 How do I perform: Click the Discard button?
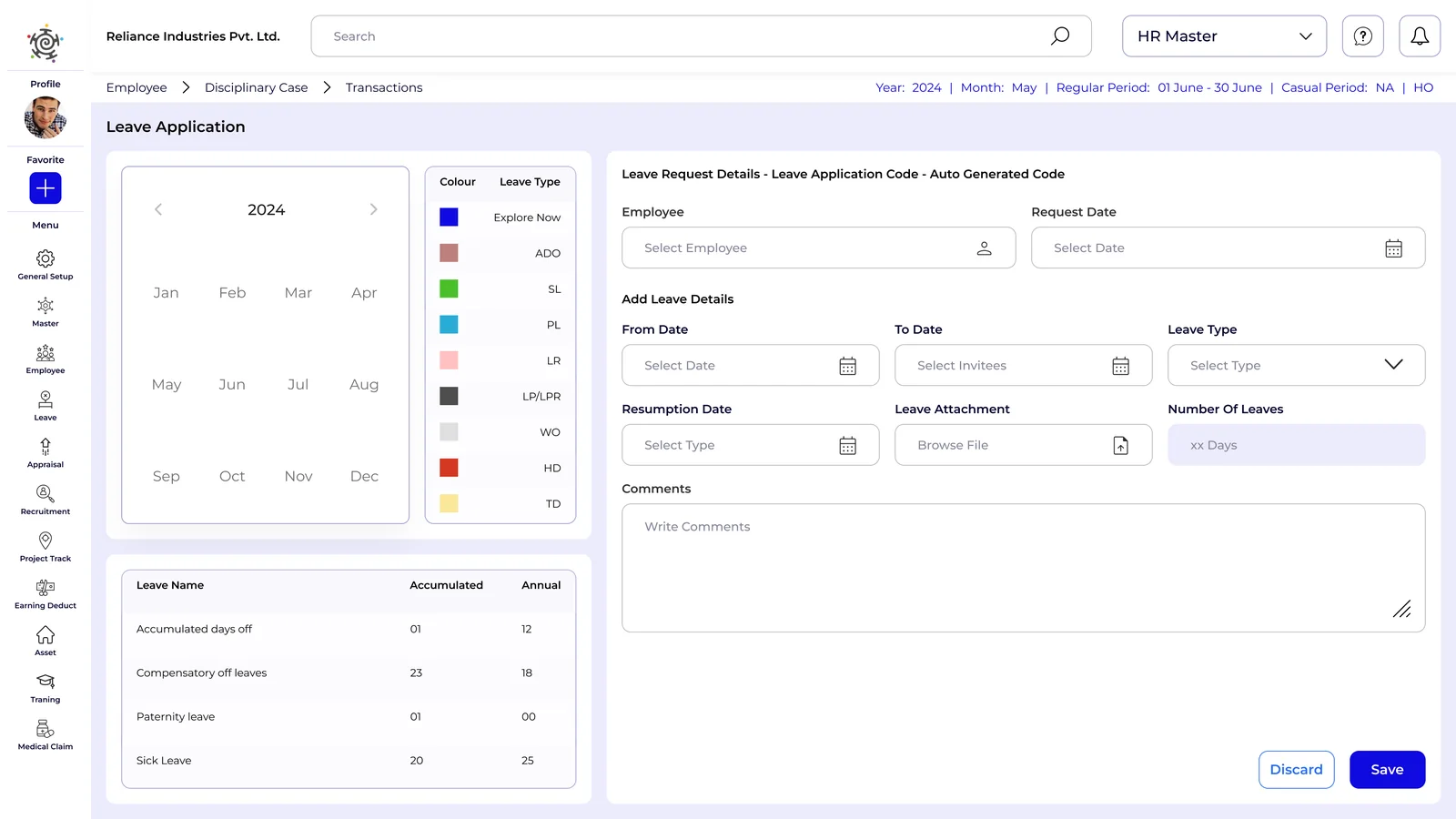click(x=1296, y=770)
